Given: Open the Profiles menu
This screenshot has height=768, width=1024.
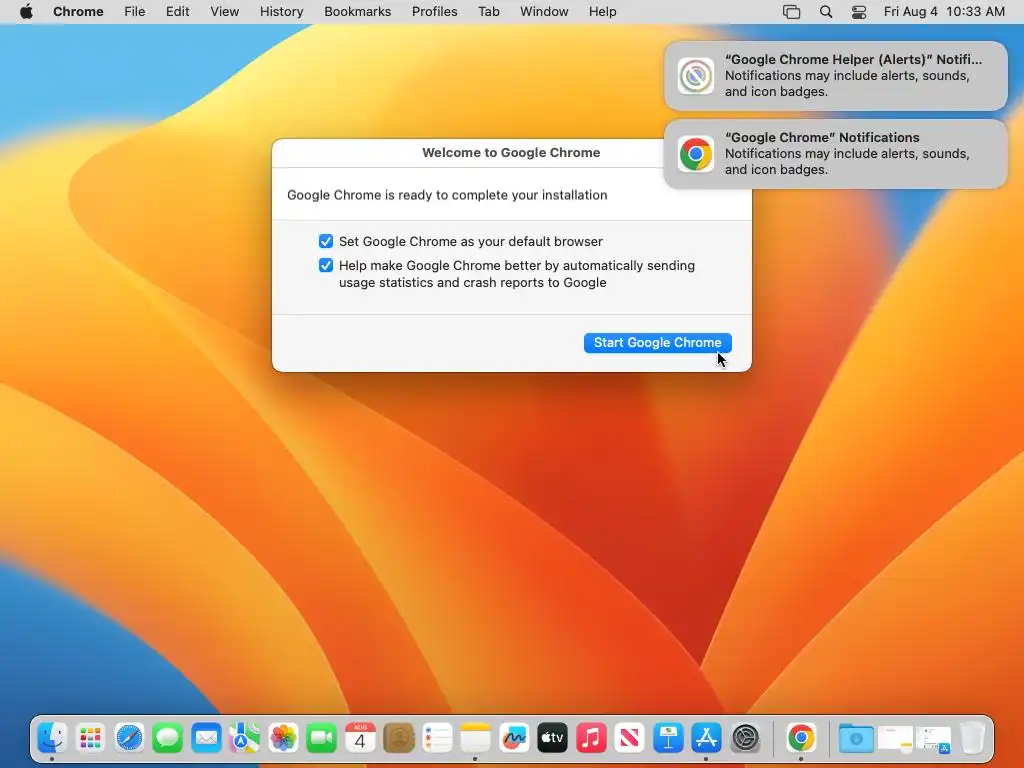Looking at the screenshot, I should [x=434, y=12].
